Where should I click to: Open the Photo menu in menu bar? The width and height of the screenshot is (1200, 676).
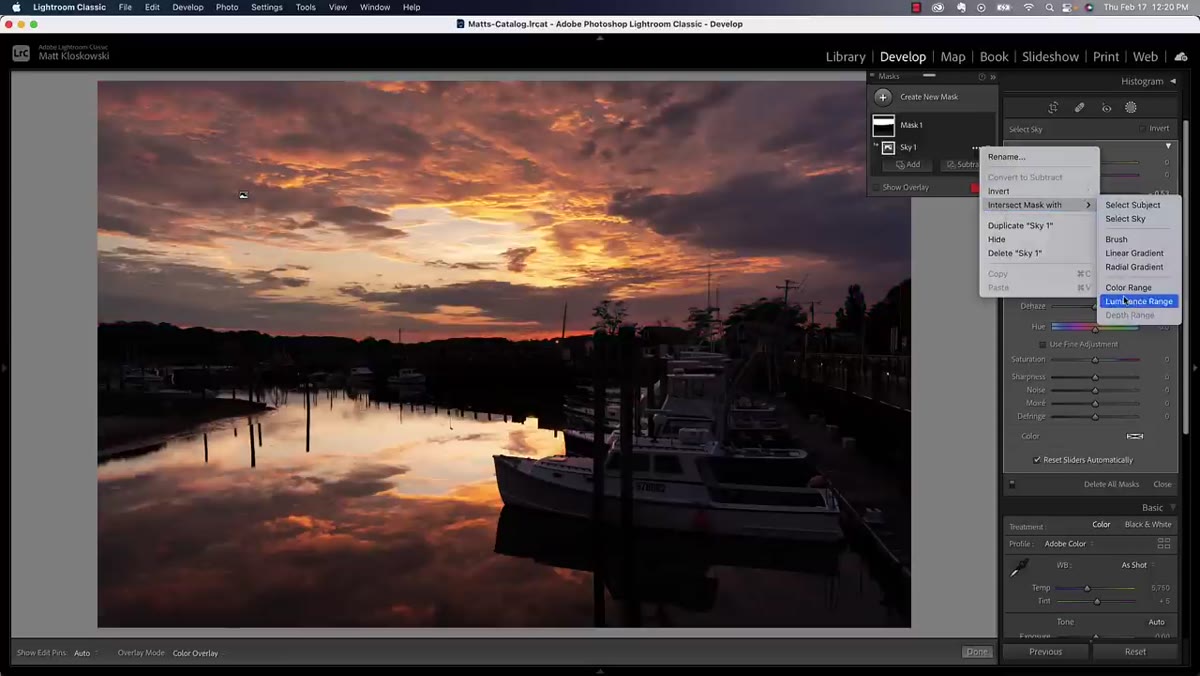[x=227, y=7]
